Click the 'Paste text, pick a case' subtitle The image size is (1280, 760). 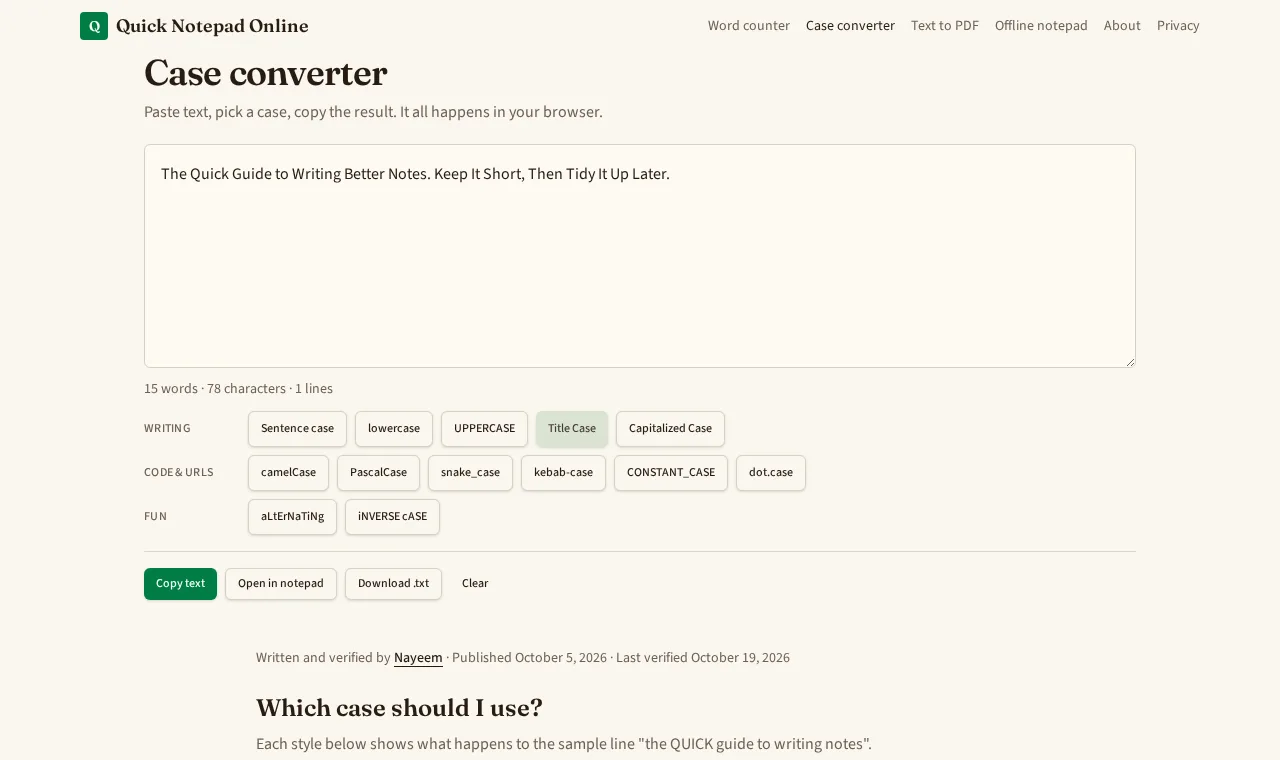pyautogui.click(x=373, y=112)
